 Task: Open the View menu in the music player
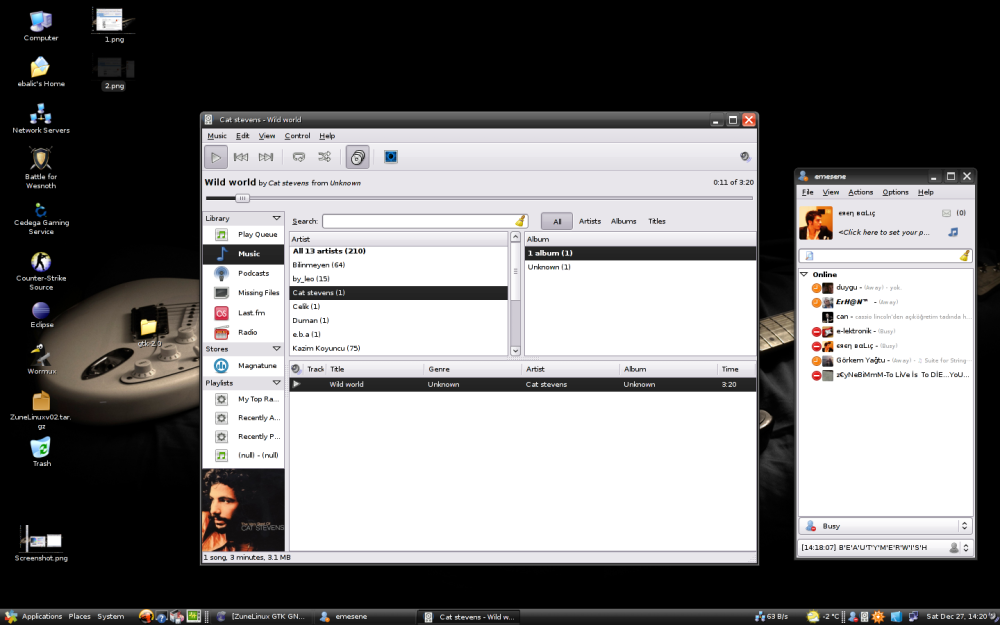click(267, 136)
